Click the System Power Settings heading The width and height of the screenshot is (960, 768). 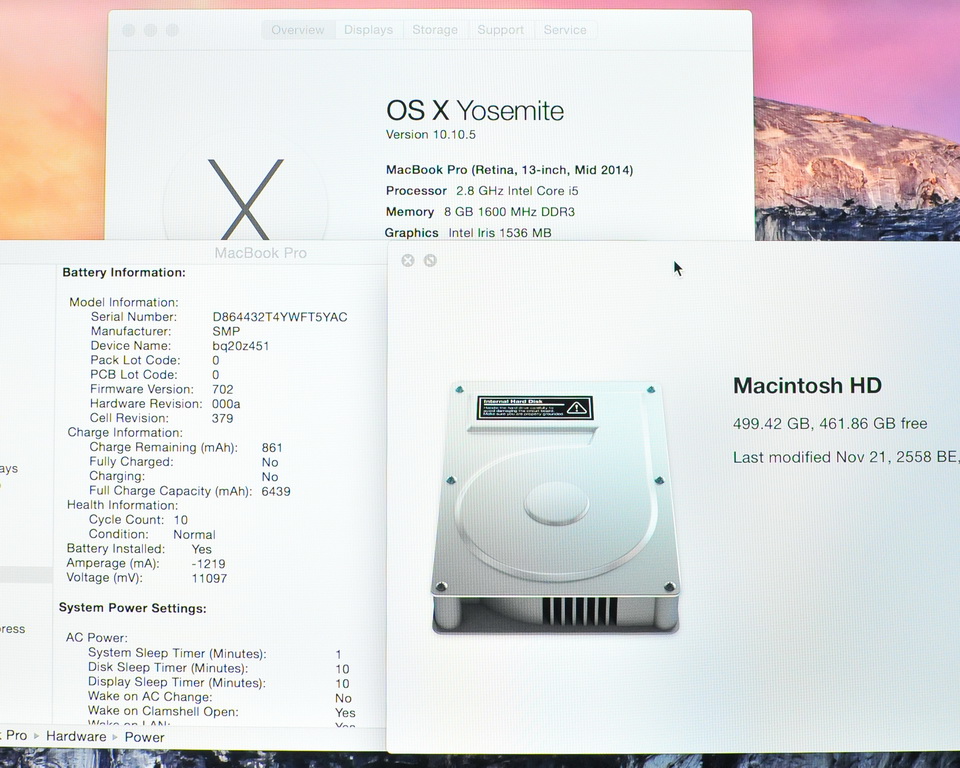[x=132, y=608]
